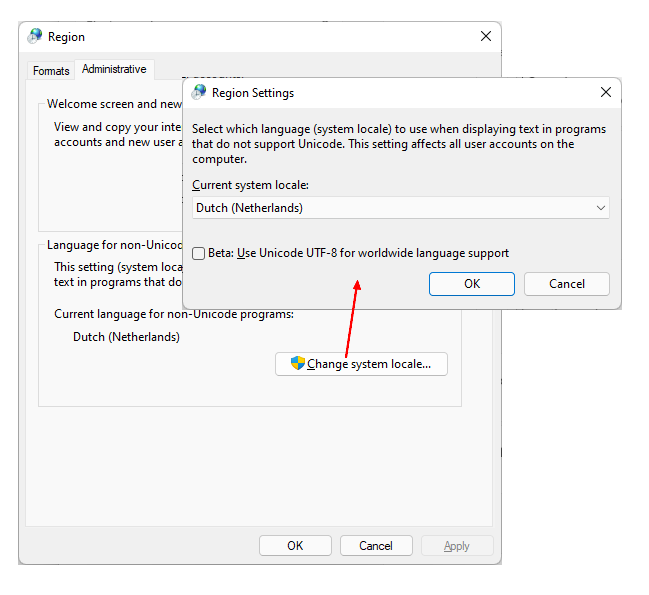
Task: Select the Administrative tab
Action: pos(114,70)
